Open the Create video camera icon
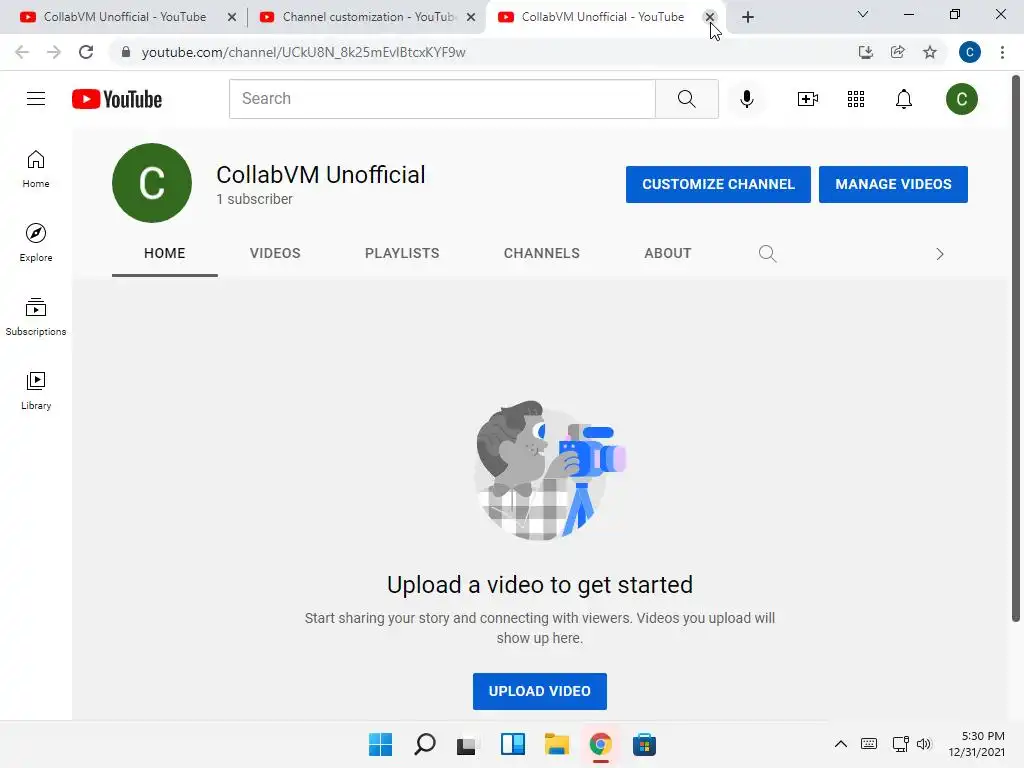1024x768 pixels. 807,99
